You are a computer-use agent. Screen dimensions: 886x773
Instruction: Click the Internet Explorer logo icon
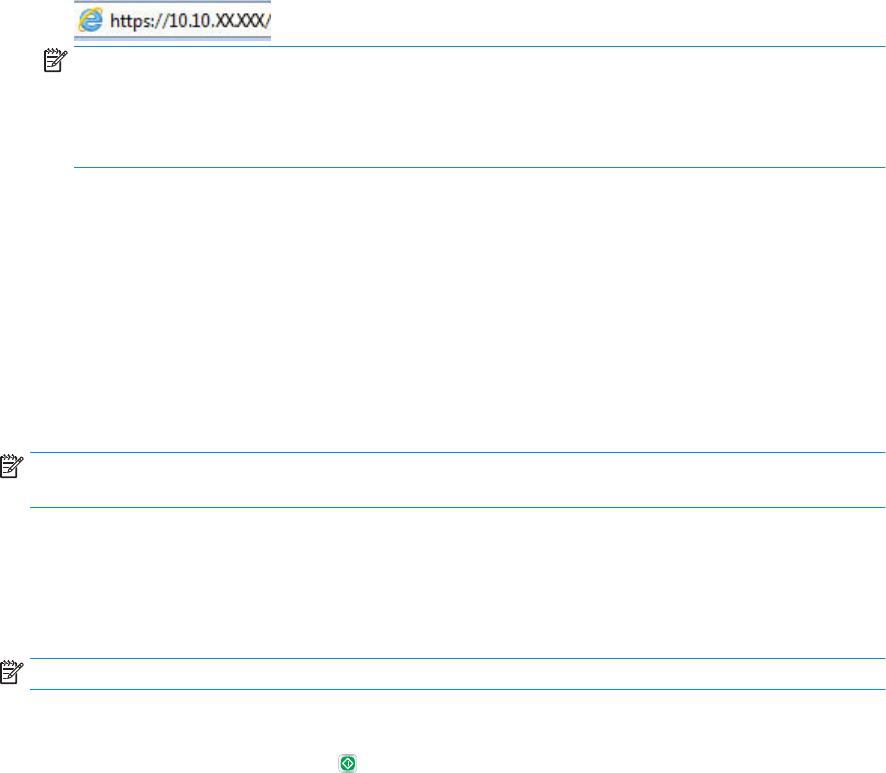click(90, 21)
